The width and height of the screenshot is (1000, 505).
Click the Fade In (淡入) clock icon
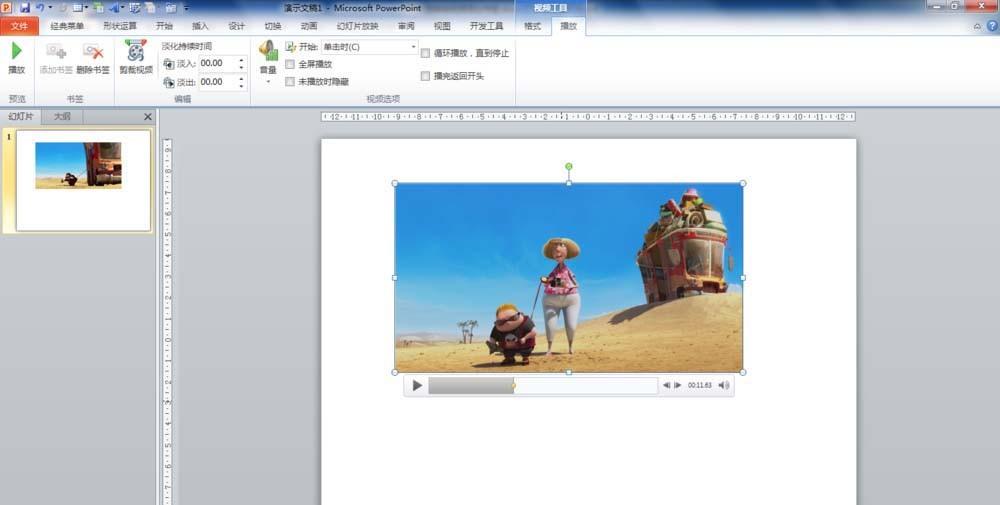tap(169, 64)
